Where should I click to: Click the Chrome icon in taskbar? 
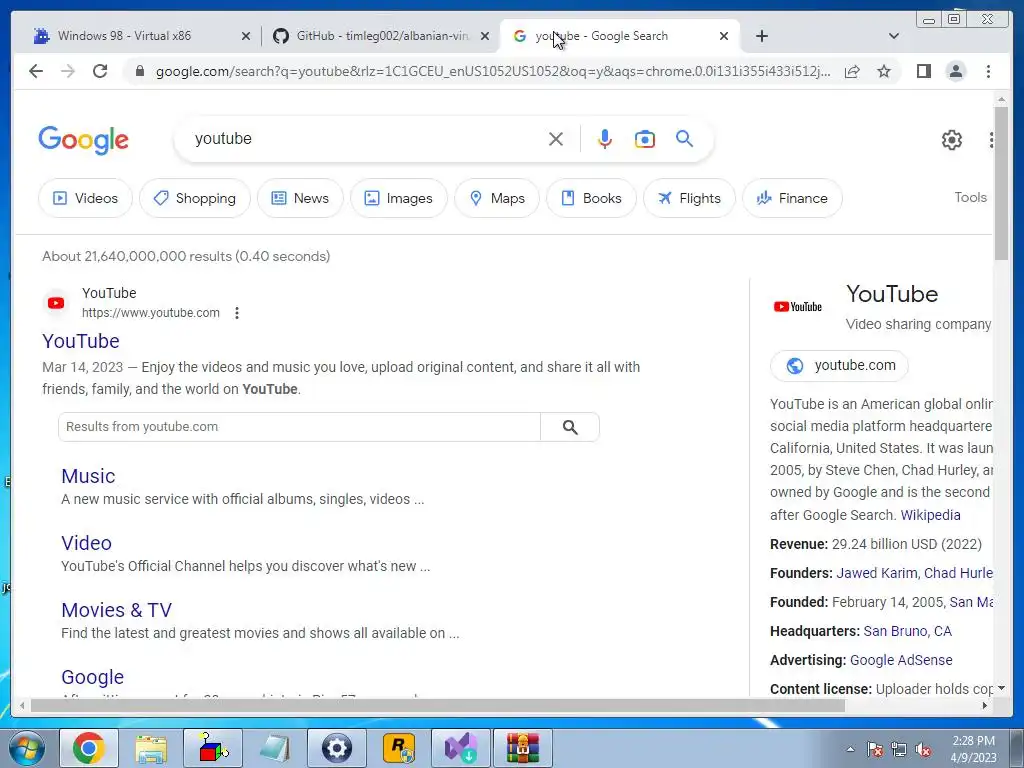click(x=89, y=748)
